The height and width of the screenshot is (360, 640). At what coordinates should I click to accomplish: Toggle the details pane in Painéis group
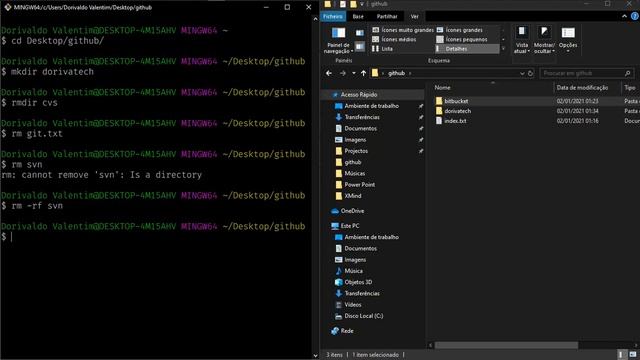[360, 47]
